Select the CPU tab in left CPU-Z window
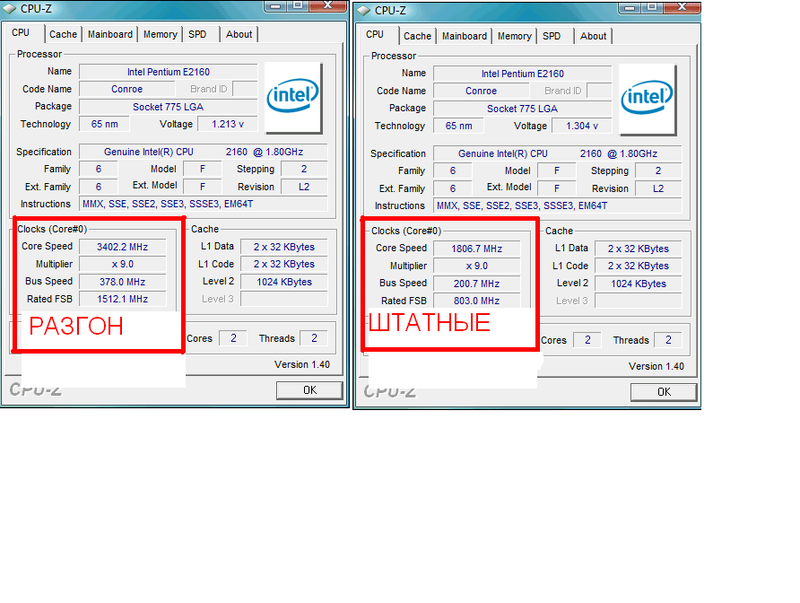 (x=21, y=33)
